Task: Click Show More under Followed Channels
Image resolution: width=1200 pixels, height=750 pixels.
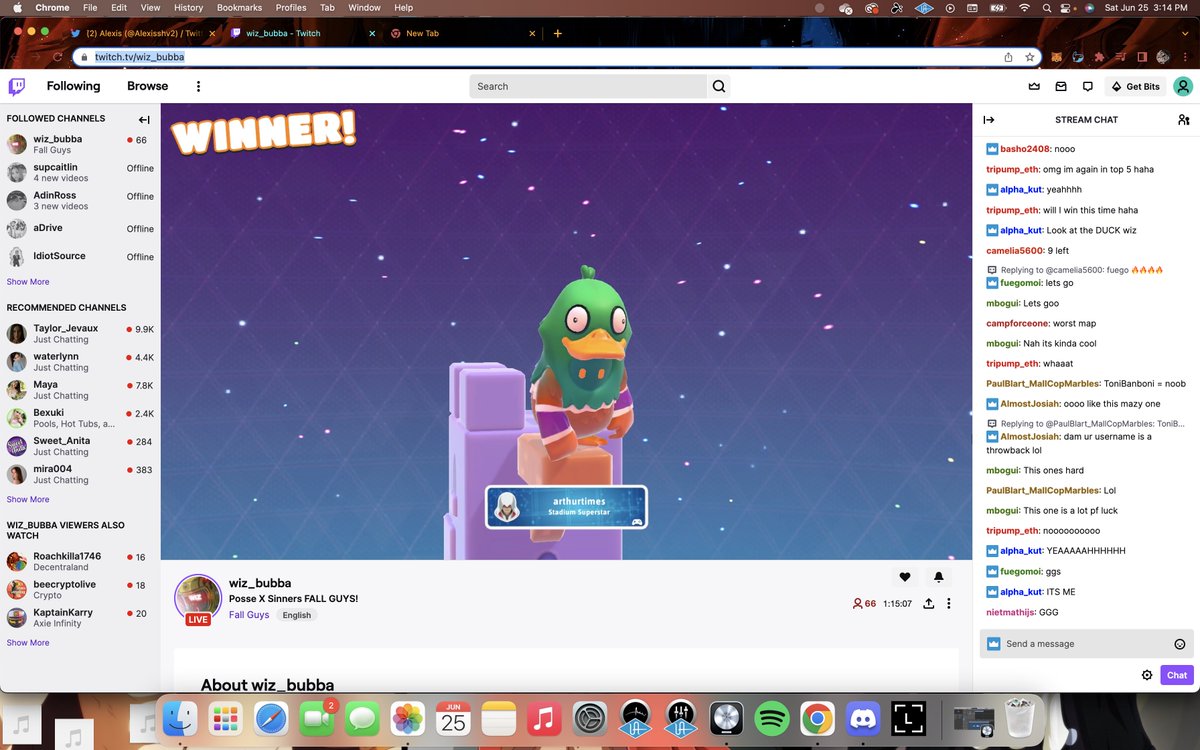Action: coord(28,282)
